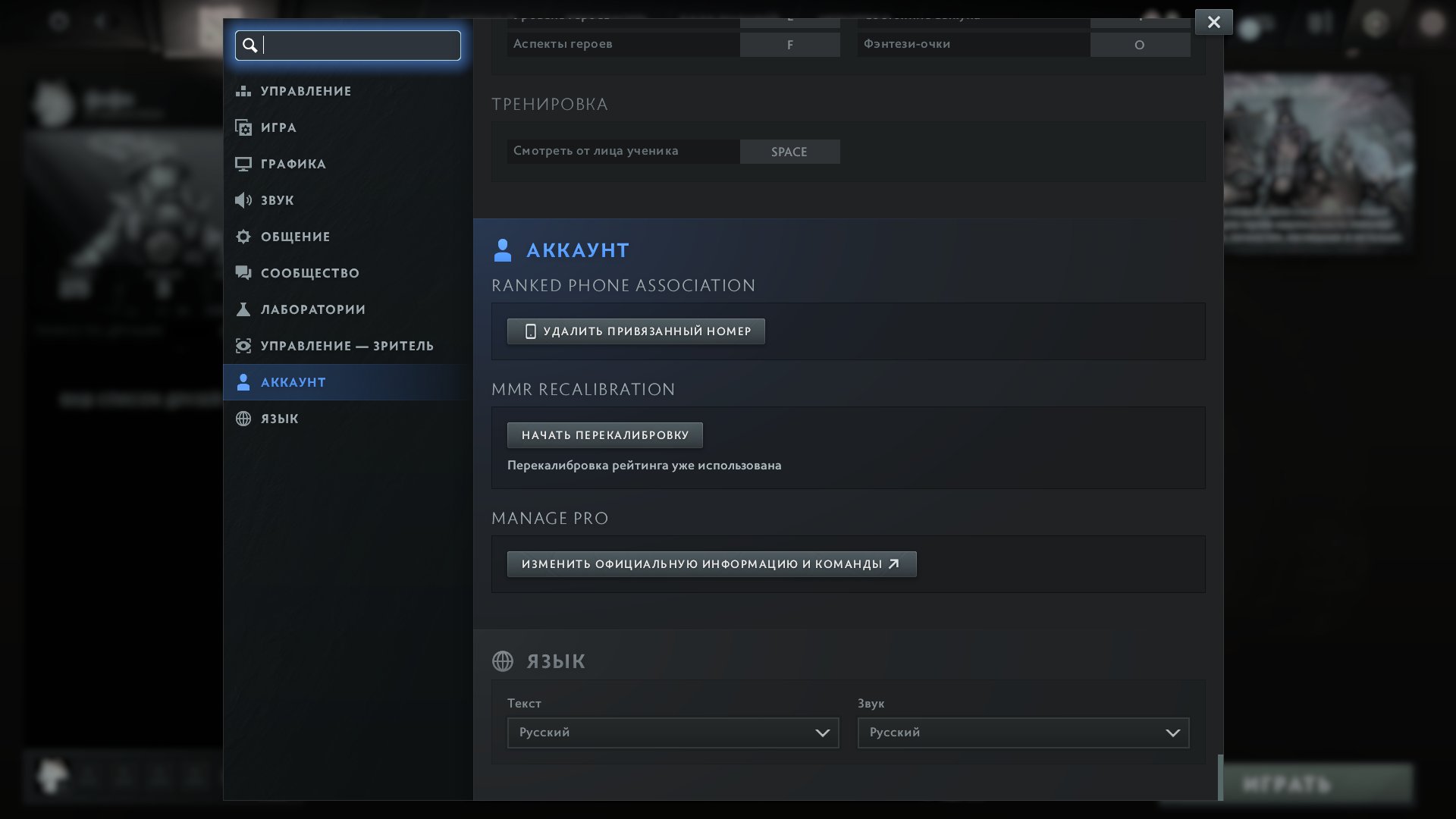The image size is (1456, 819).
Task: Click the Звук speaker icon
Action: click(x=243, y=200)
